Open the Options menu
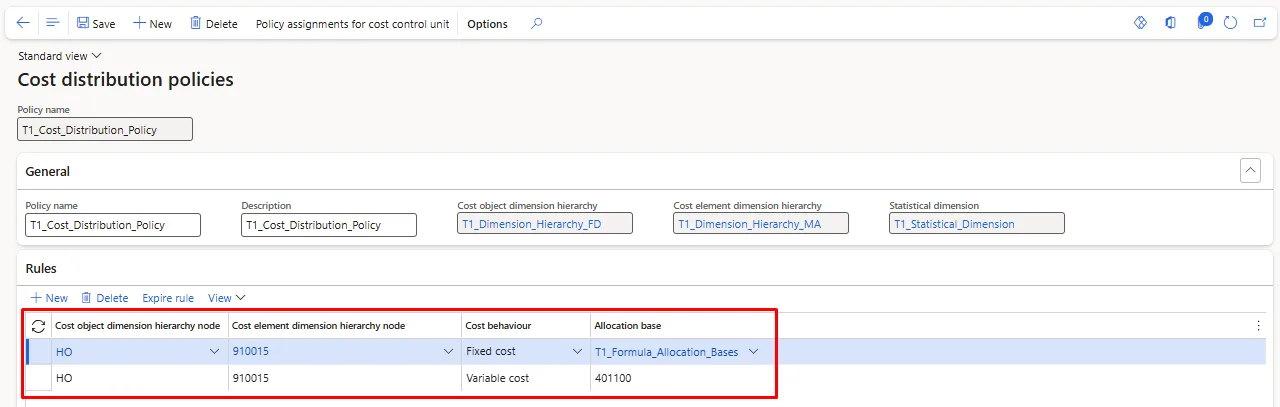1280x407 pixels. 487,23
